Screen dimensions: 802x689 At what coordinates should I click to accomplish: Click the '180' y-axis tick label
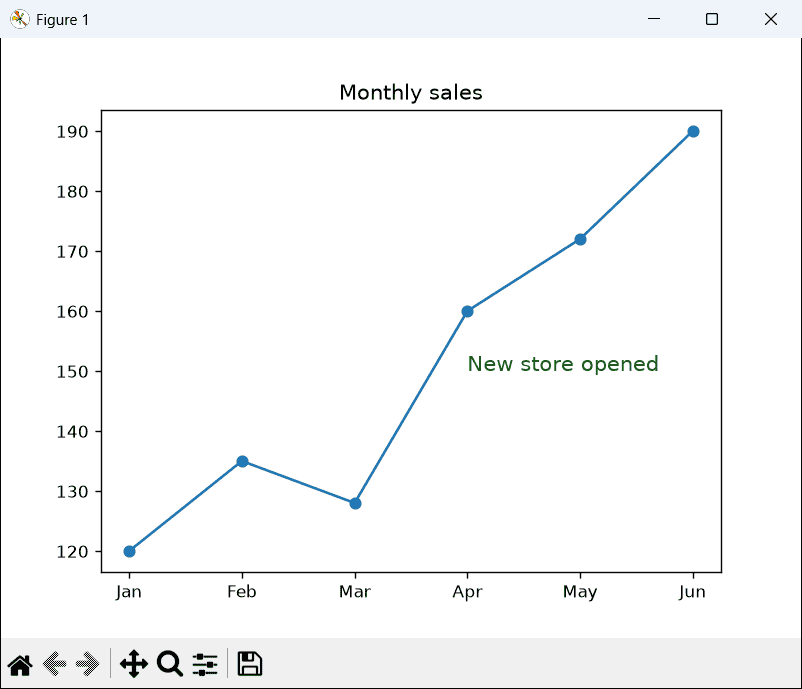(72, 192)
